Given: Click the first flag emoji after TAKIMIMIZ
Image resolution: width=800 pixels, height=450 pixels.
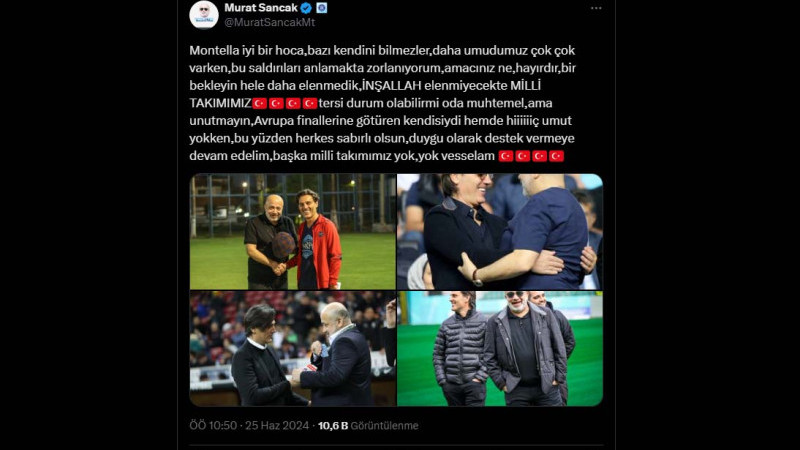Looking at the screenshot, I should (x=260, y=104).
